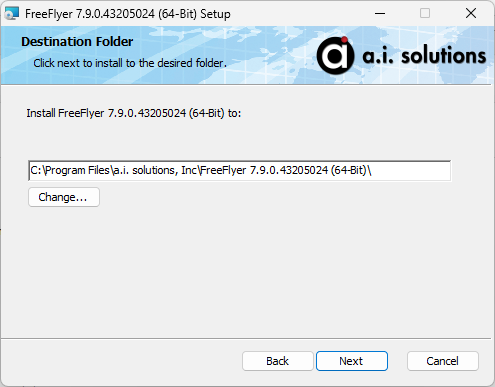Click 'Click next to install' instruction text
495x387 pixels.
pos(130,63)
